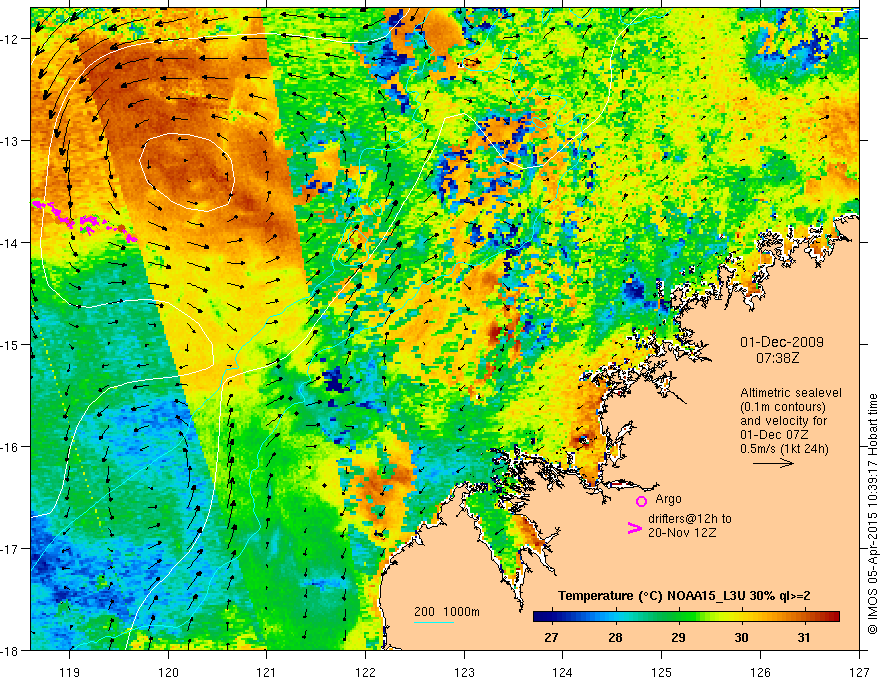The width and height of the screenshot is (880, 680).
Task: Click the 29 color bar tick label
Action: [678, 637]
